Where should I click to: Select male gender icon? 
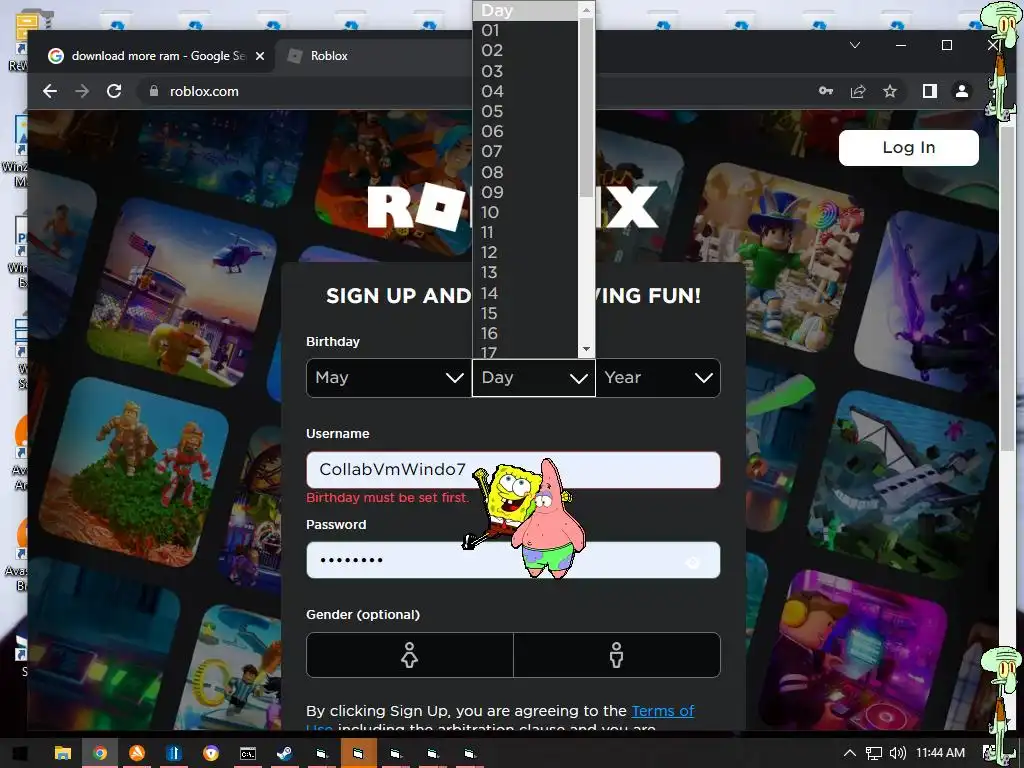[x=616, y=654]
